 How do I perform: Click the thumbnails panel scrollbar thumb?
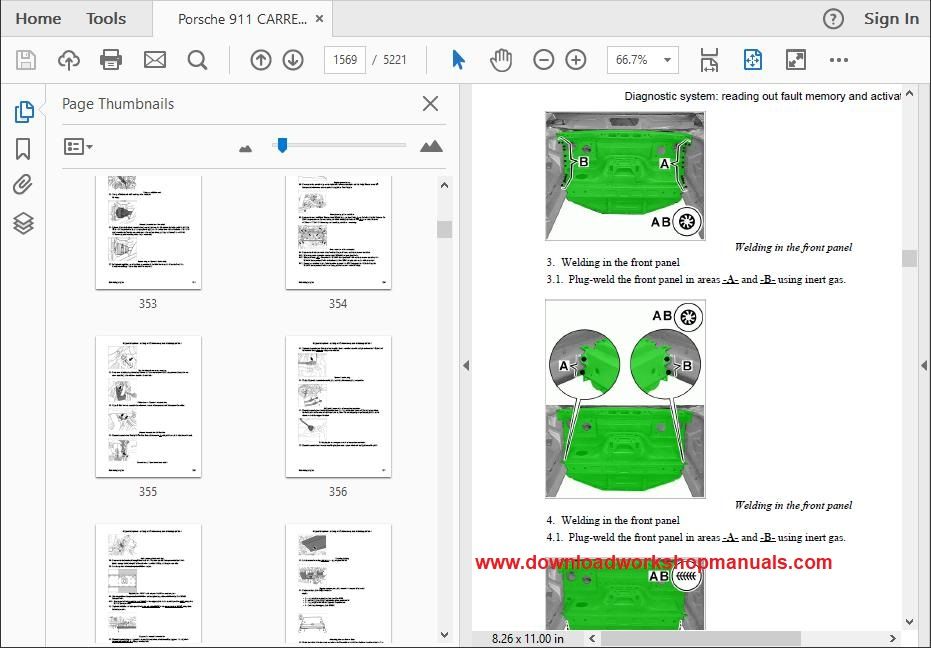click(444, 229)
